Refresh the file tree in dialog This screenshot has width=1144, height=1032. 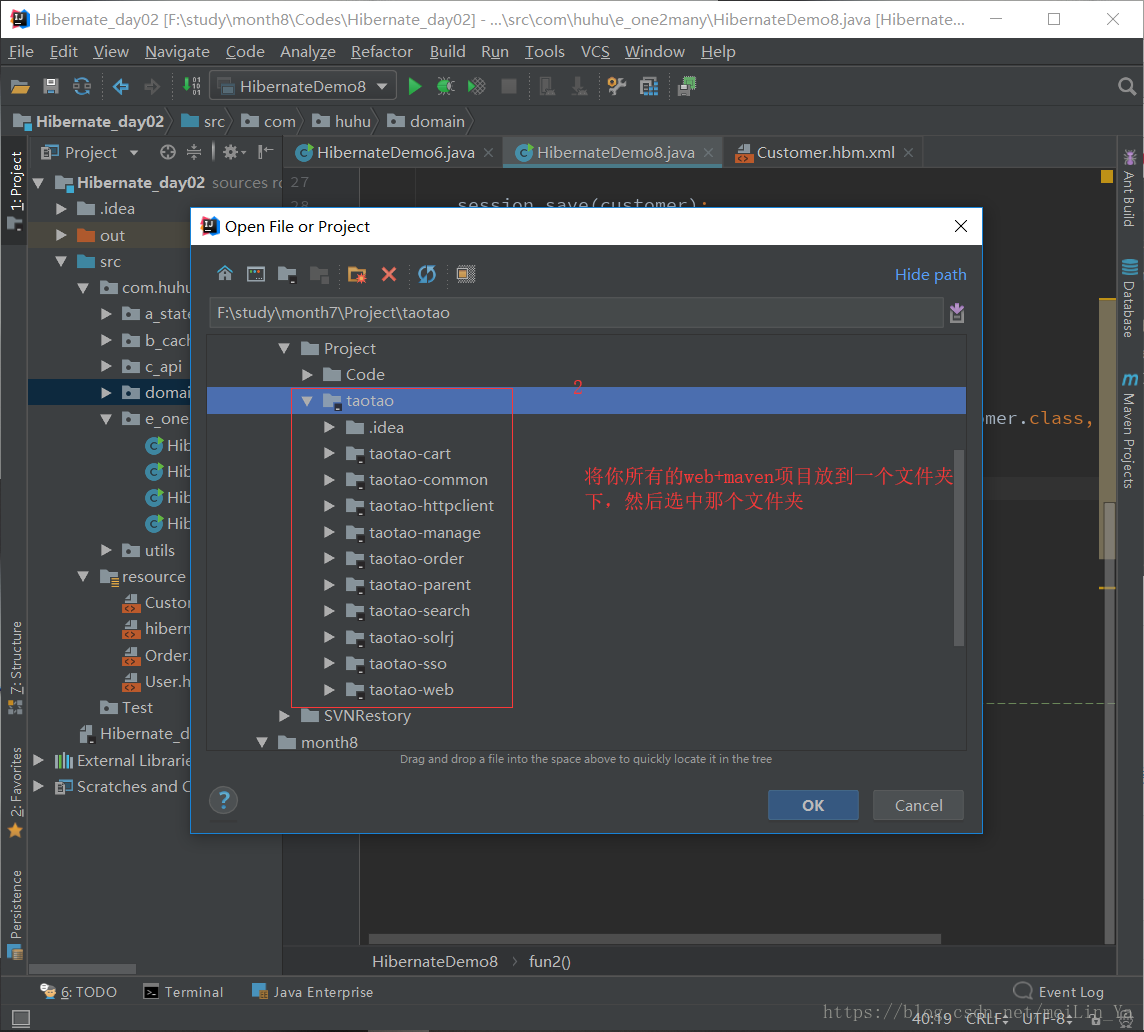427,274
